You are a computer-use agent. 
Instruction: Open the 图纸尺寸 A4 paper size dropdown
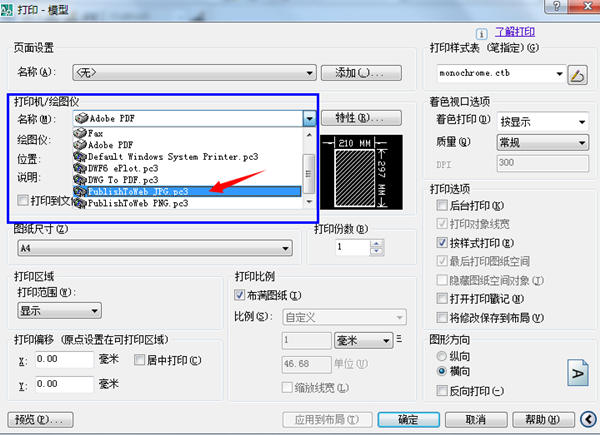pos(155,248)
